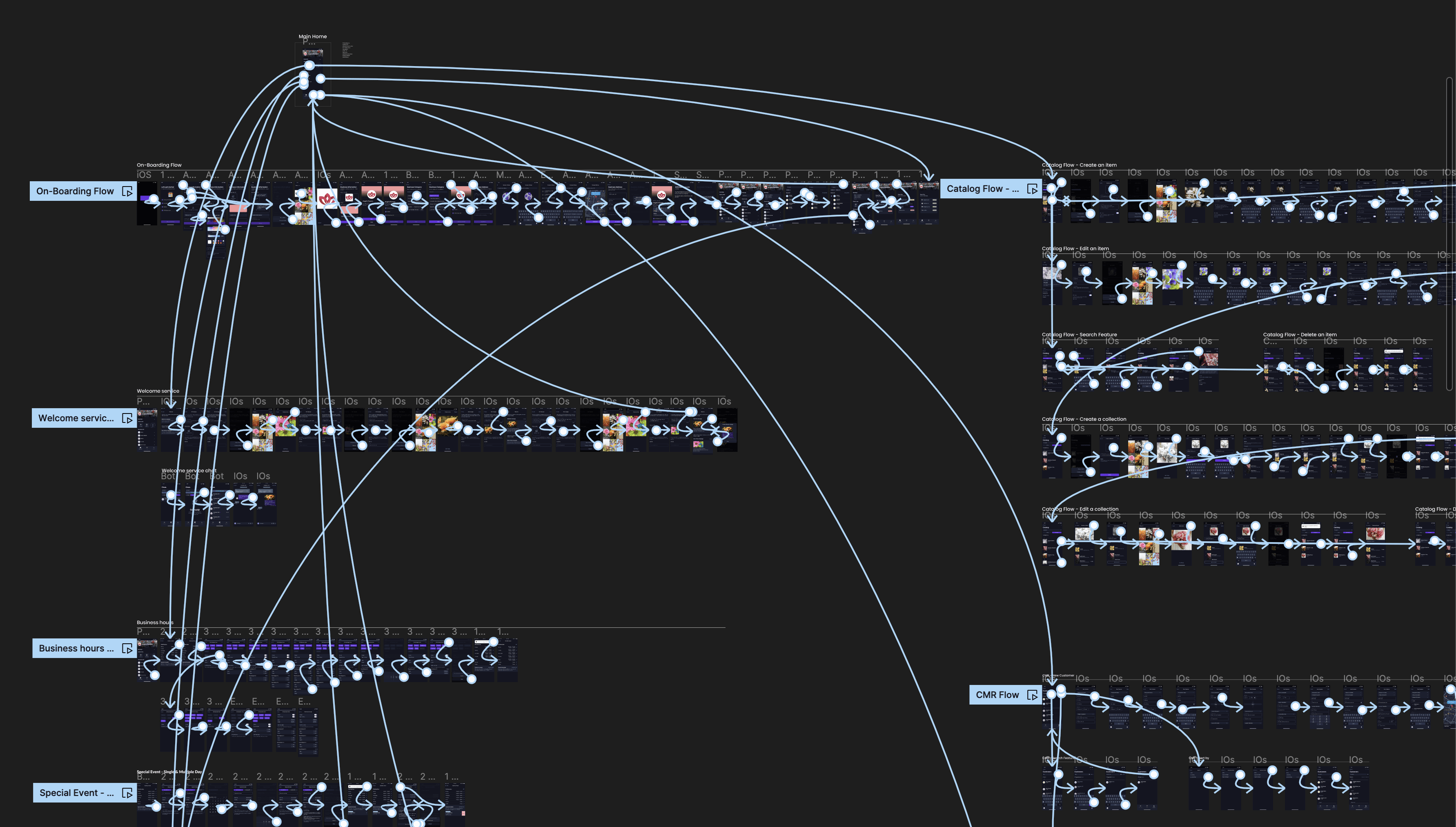Run the Business hours flow play icon
The width and height of the screenshot is (1456, 827).
tap(127, 649)
